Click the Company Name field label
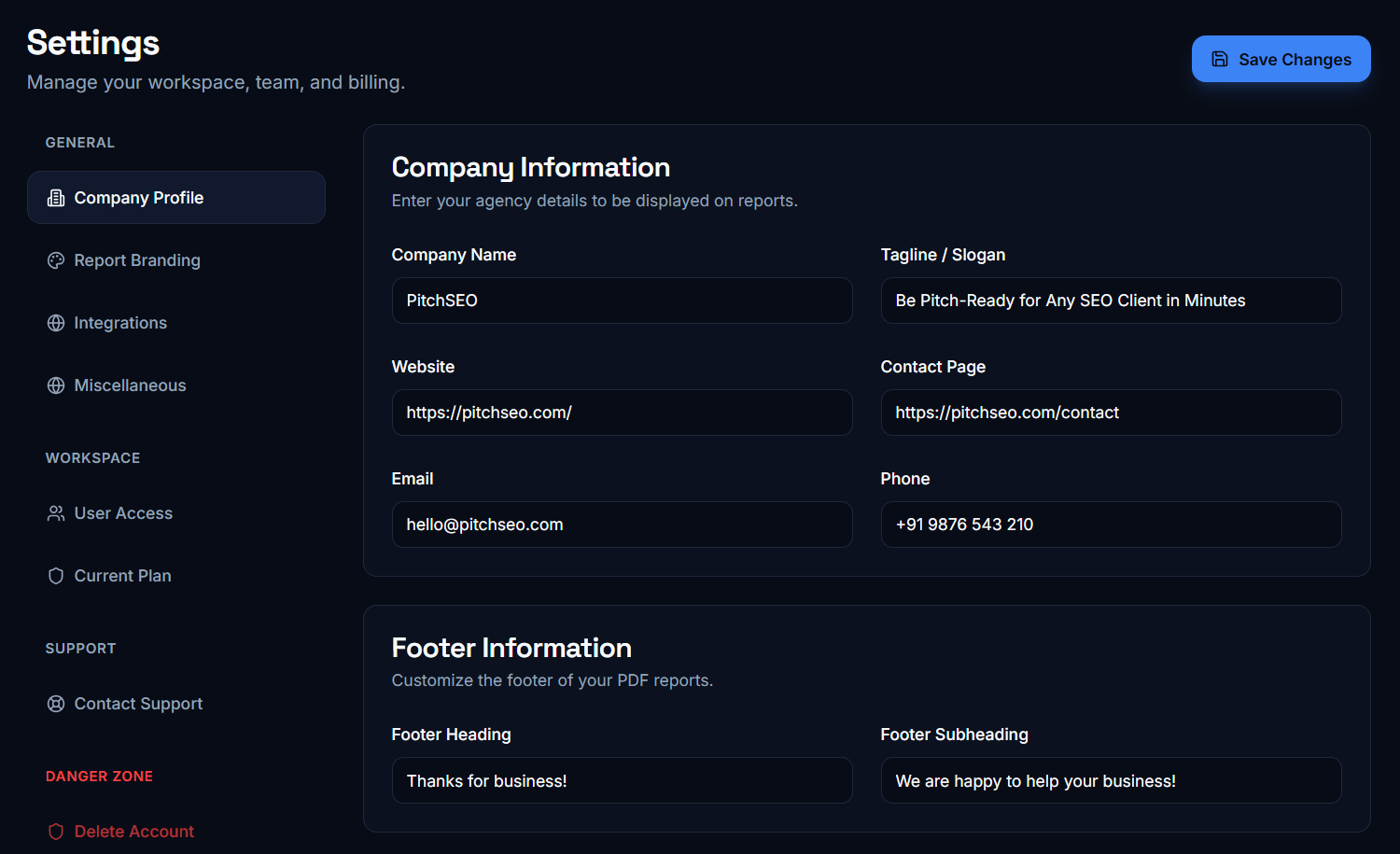The image size is (1400, 854). [x=454, y=255]
